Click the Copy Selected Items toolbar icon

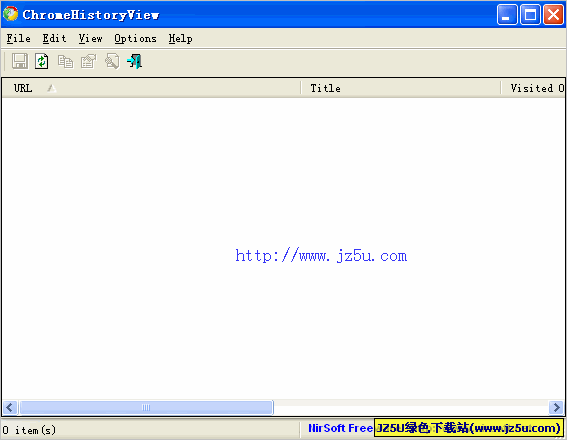65,61
